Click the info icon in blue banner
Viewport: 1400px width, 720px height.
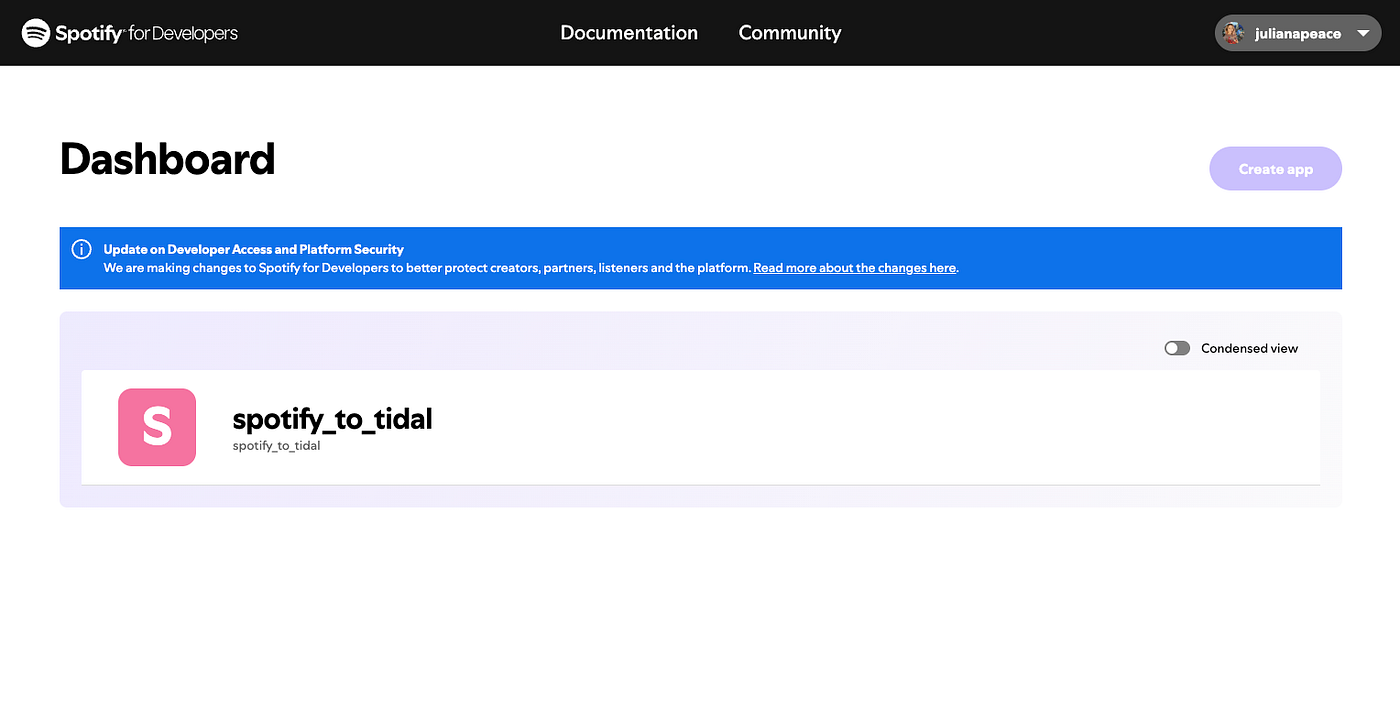tap(82, 249)
